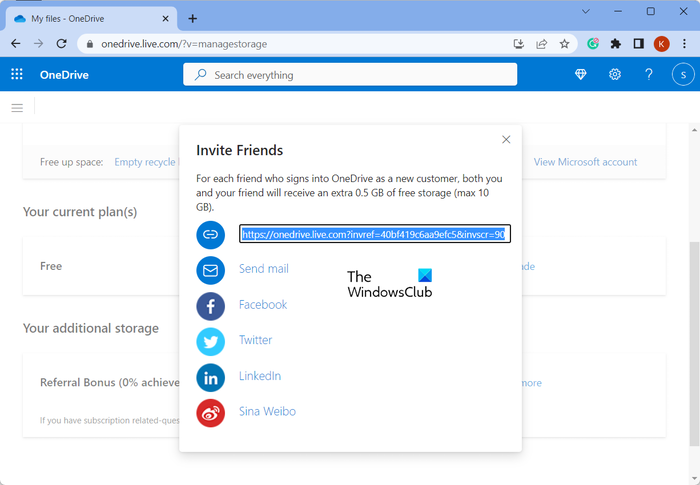This screenshot has width=700, height=485.
Task: Open the Premium diamond icon
Action: point(580,74)
